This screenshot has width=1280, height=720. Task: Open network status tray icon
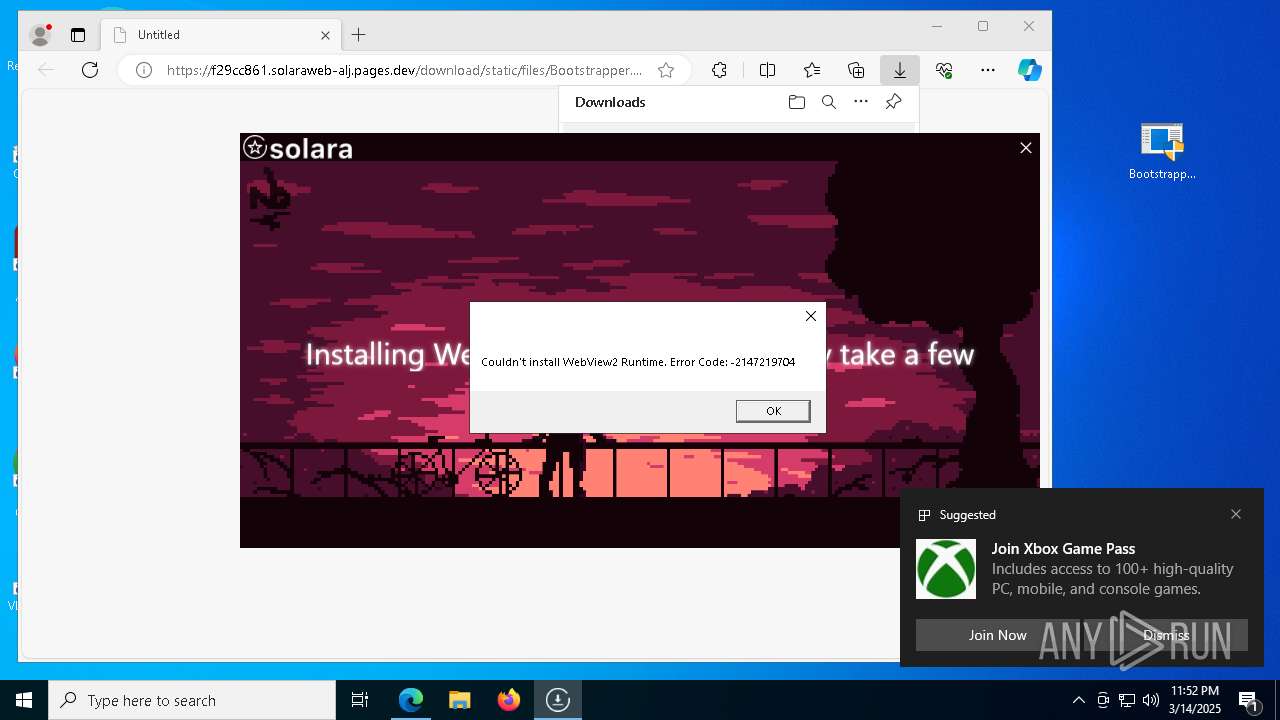coord(1127,700)
